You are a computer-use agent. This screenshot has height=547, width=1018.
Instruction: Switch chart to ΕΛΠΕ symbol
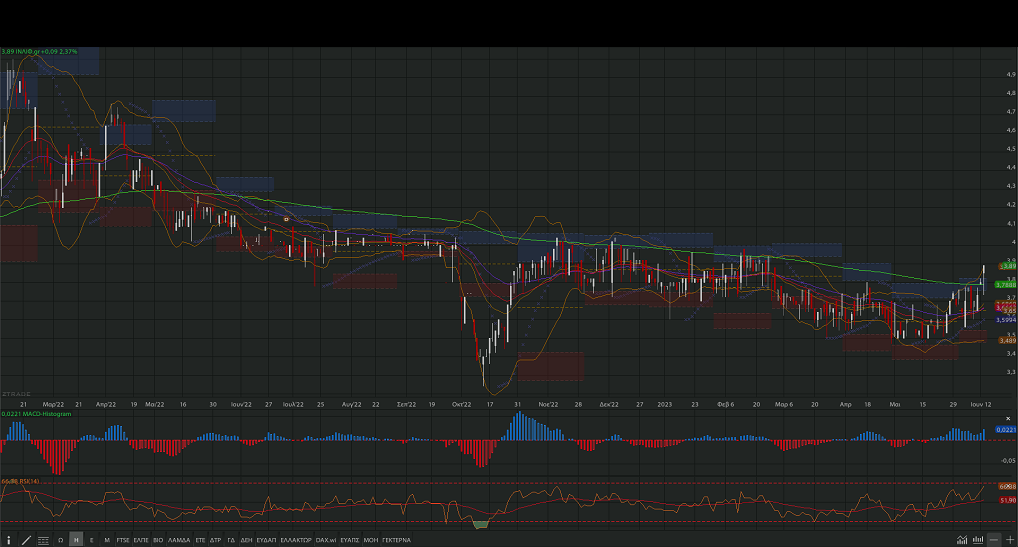tap(141, 540)
